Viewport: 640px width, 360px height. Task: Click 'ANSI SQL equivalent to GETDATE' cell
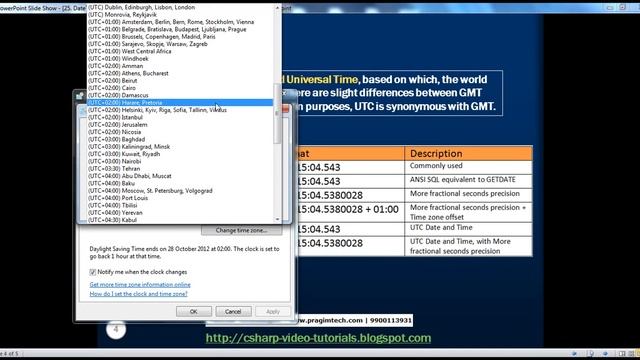(x=469, y=181)
